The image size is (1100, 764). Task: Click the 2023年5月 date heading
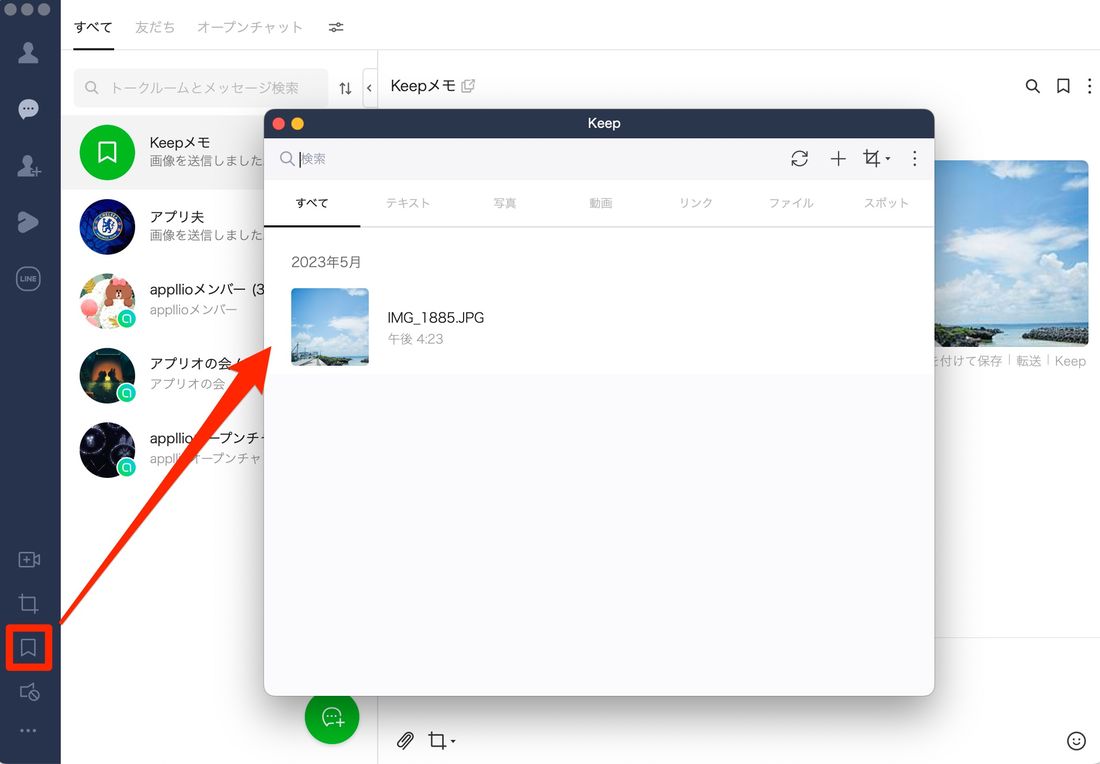(x=326, y=262)
